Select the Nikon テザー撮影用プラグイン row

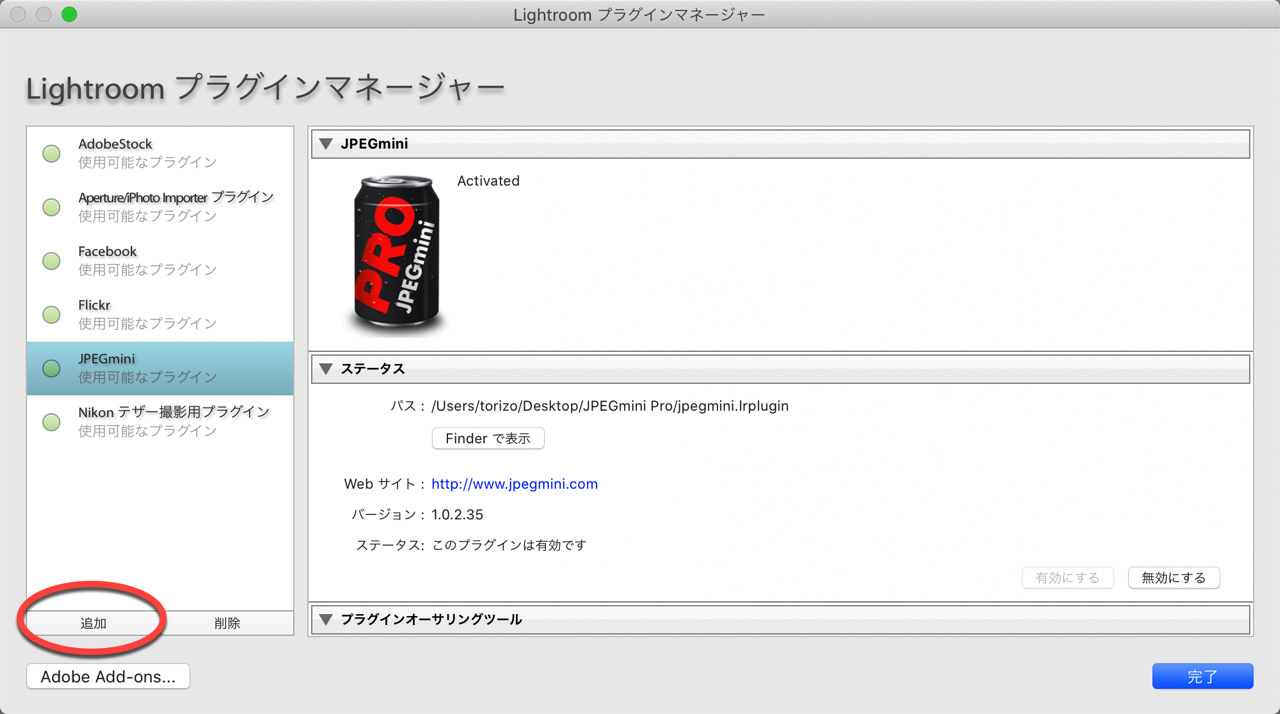160,422
